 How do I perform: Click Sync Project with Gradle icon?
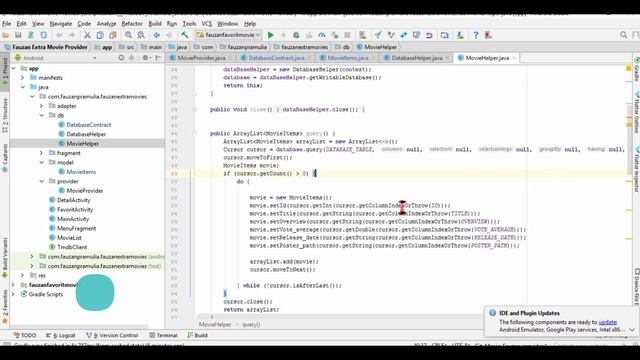pyautogui.click(x=444, y=35)
